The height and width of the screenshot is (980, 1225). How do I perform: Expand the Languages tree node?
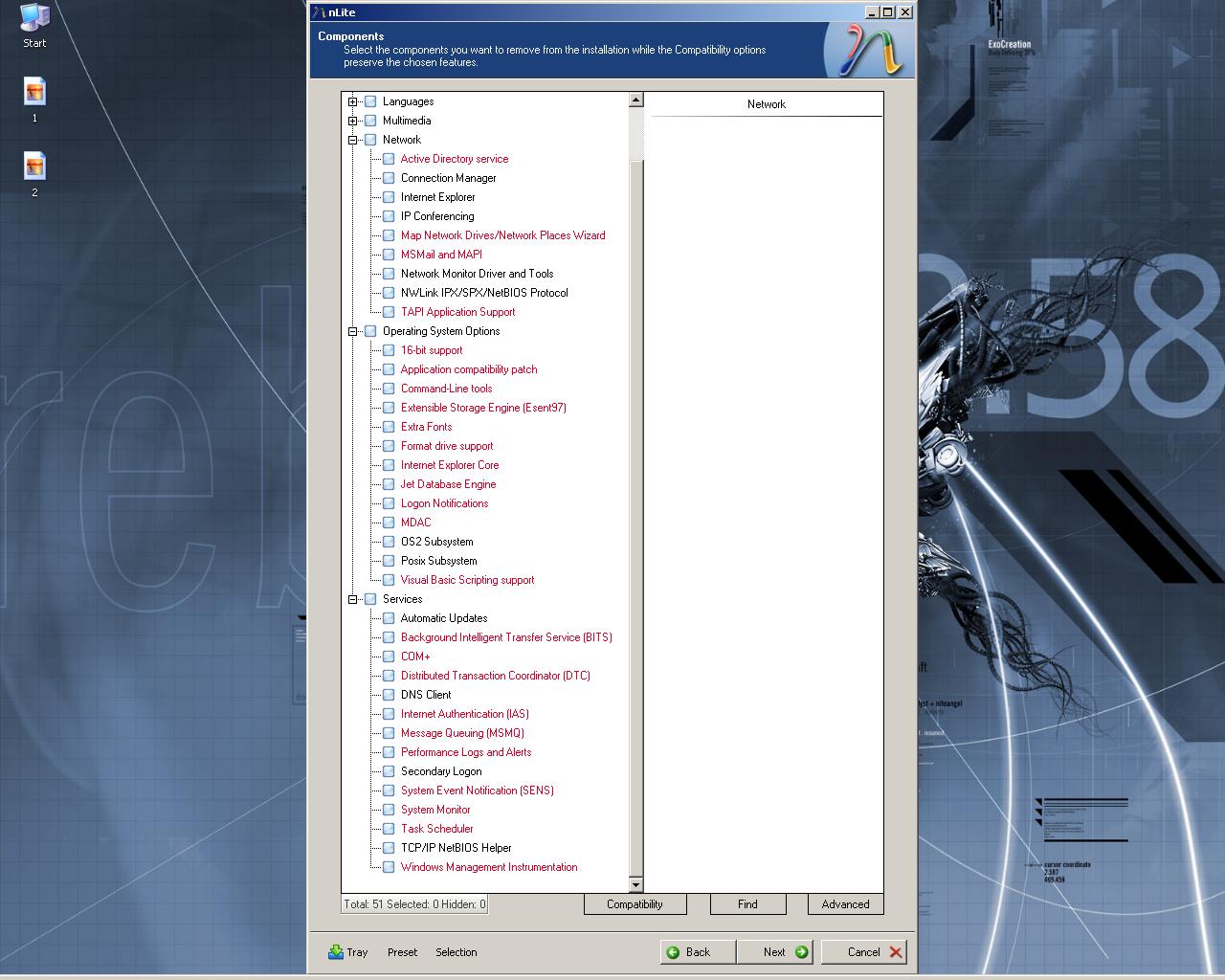click(352, 101)
